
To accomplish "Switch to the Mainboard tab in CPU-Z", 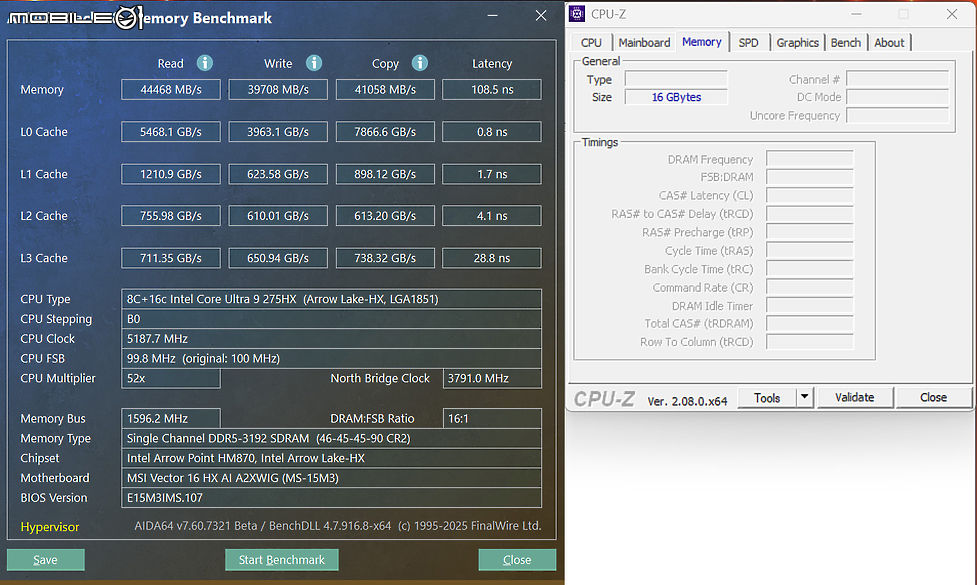I will tap(644, 42).
